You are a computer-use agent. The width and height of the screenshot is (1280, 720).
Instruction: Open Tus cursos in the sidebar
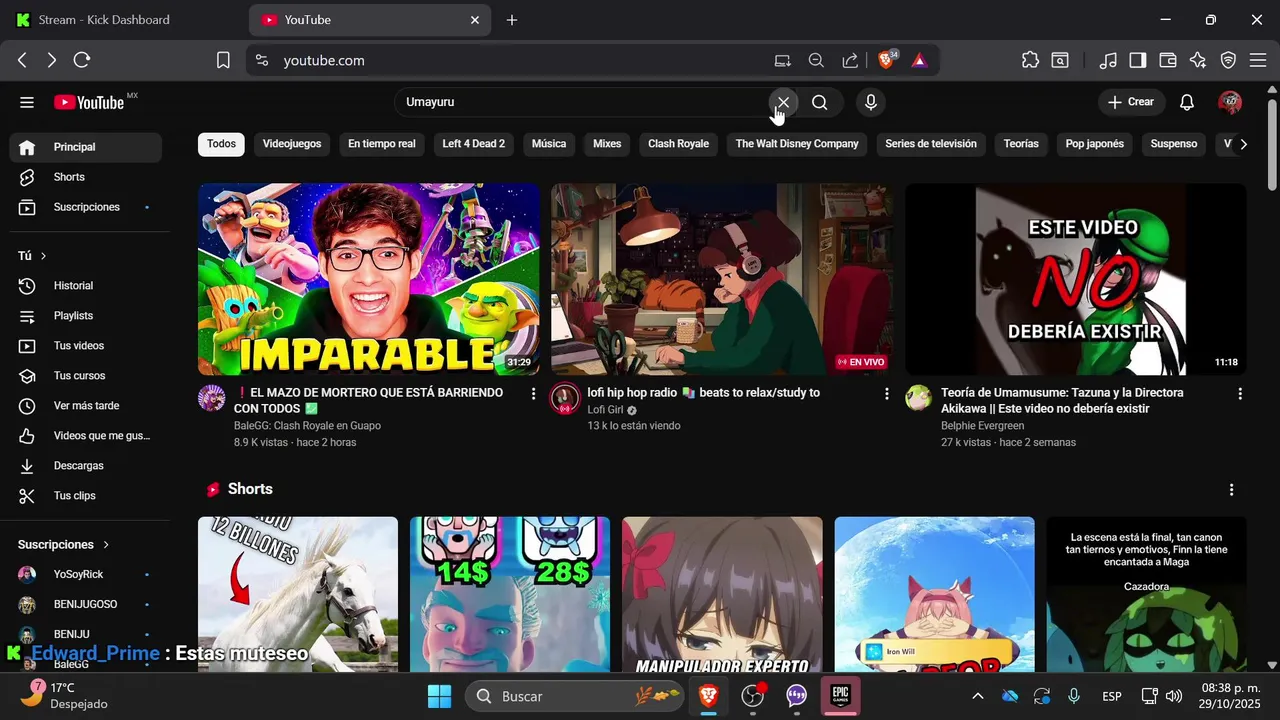pyautogui.click(x=86, y=376)
